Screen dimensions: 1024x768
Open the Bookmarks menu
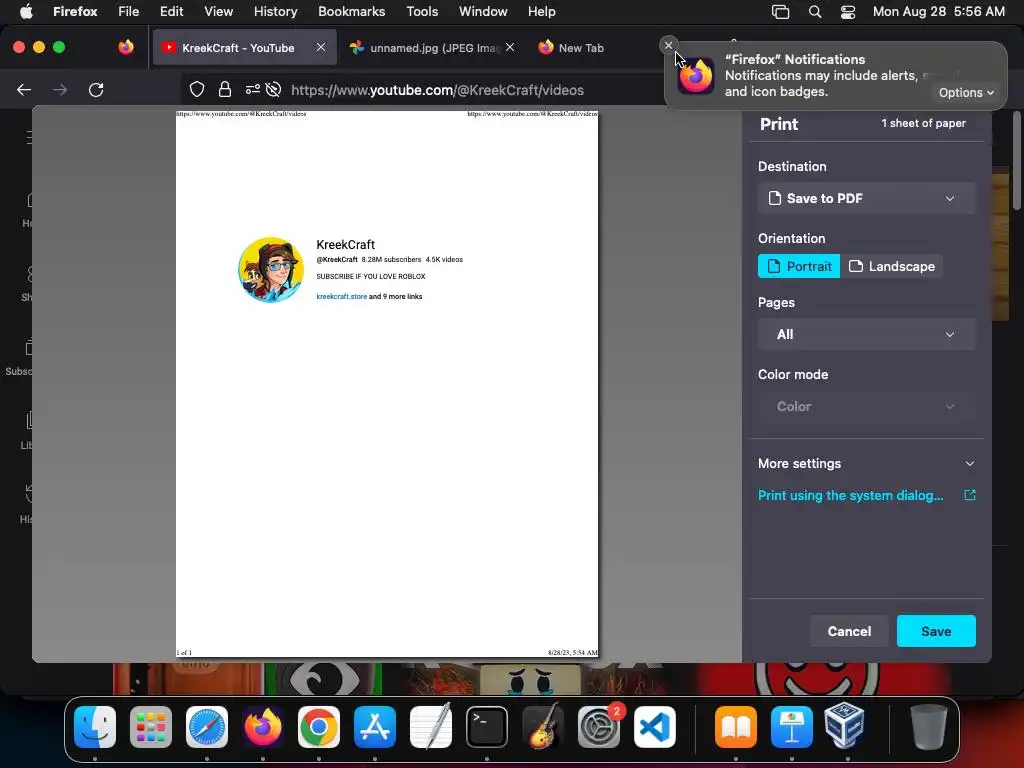tap(351, 12)
